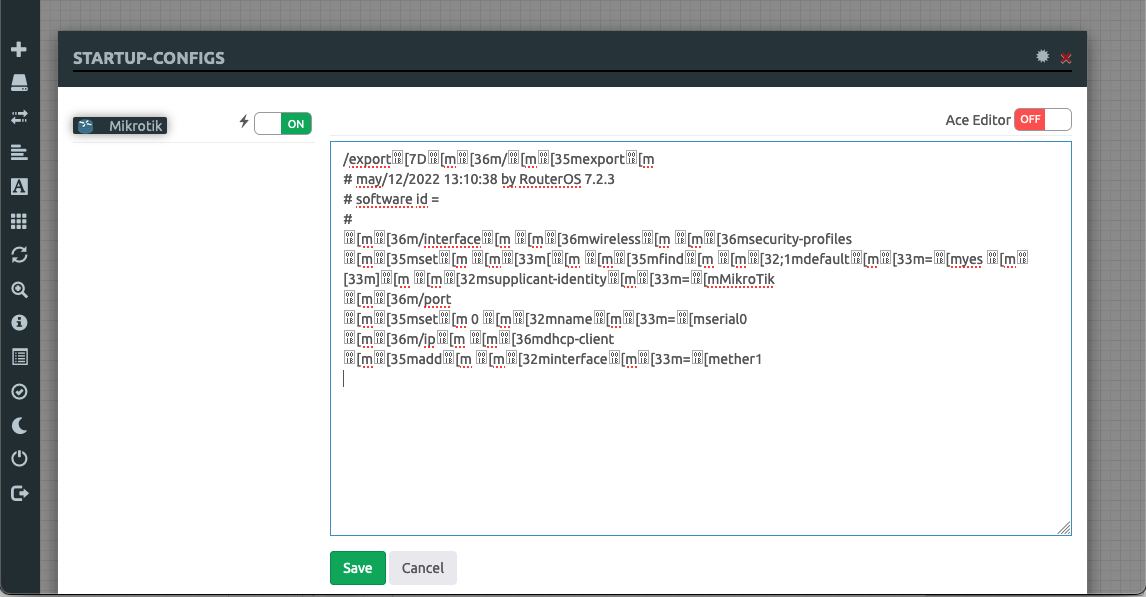Click the '/ip dhcp-client' config line
The height and width of the screenshot is (597, 1146).
coord(479,339)
